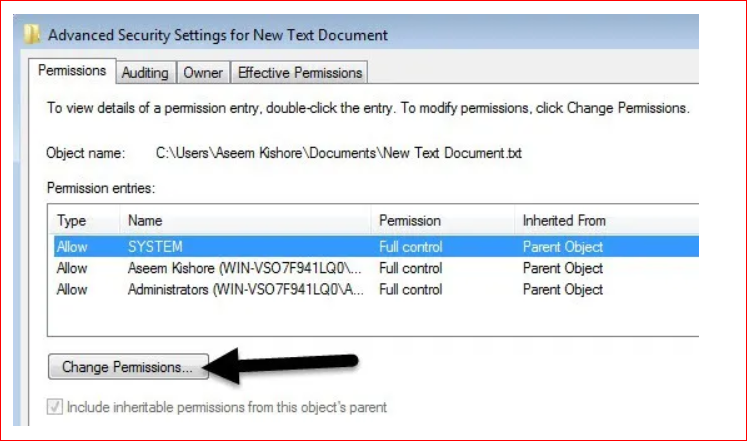Select the Permissions tab

click(72, 70)
